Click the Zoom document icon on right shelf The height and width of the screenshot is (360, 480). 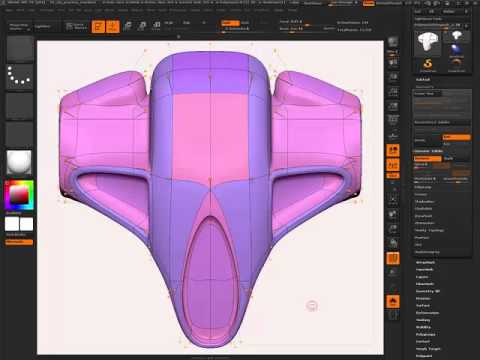(393, 77)
